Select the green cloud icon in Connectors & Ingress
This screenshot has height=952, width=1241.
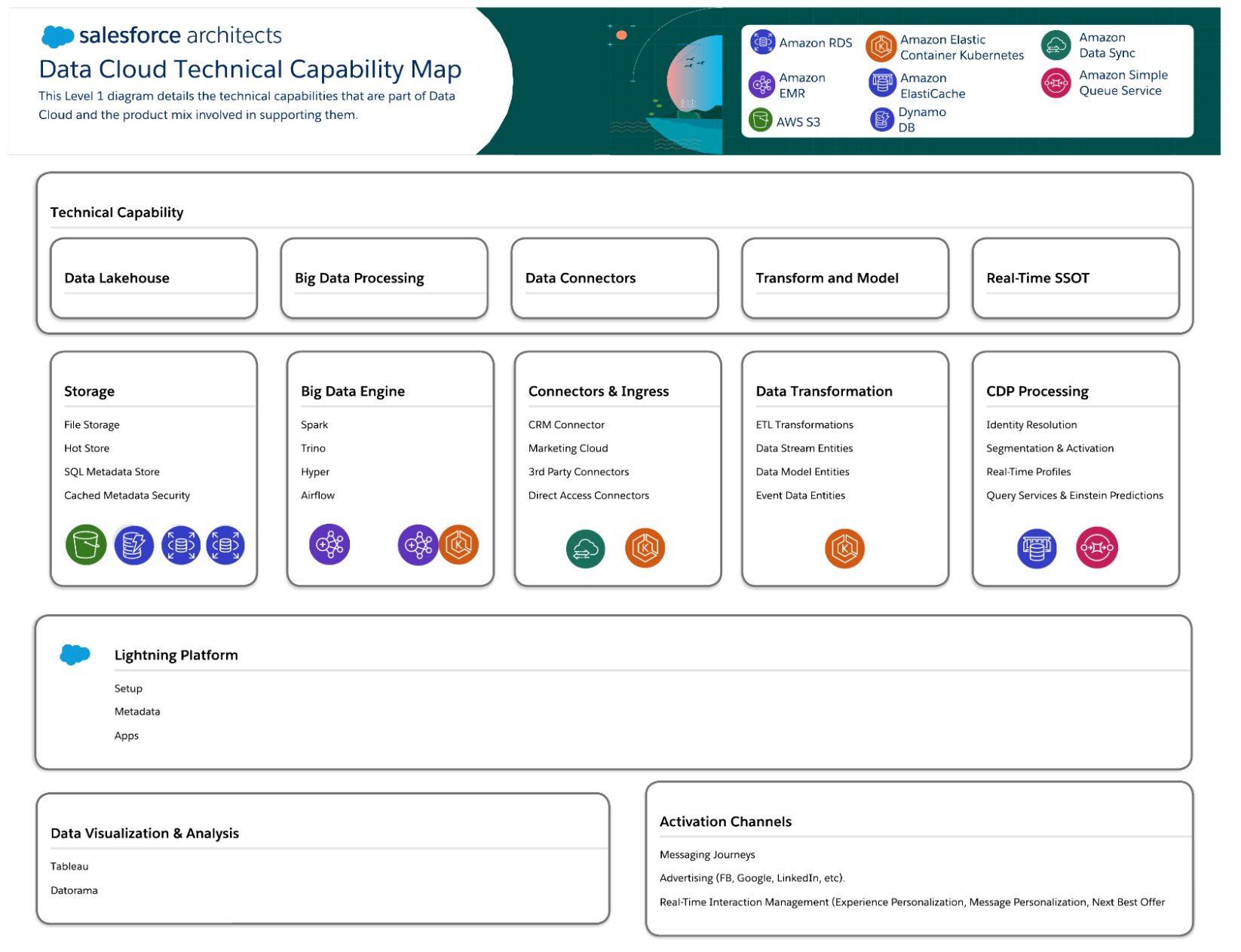[585, 549]
